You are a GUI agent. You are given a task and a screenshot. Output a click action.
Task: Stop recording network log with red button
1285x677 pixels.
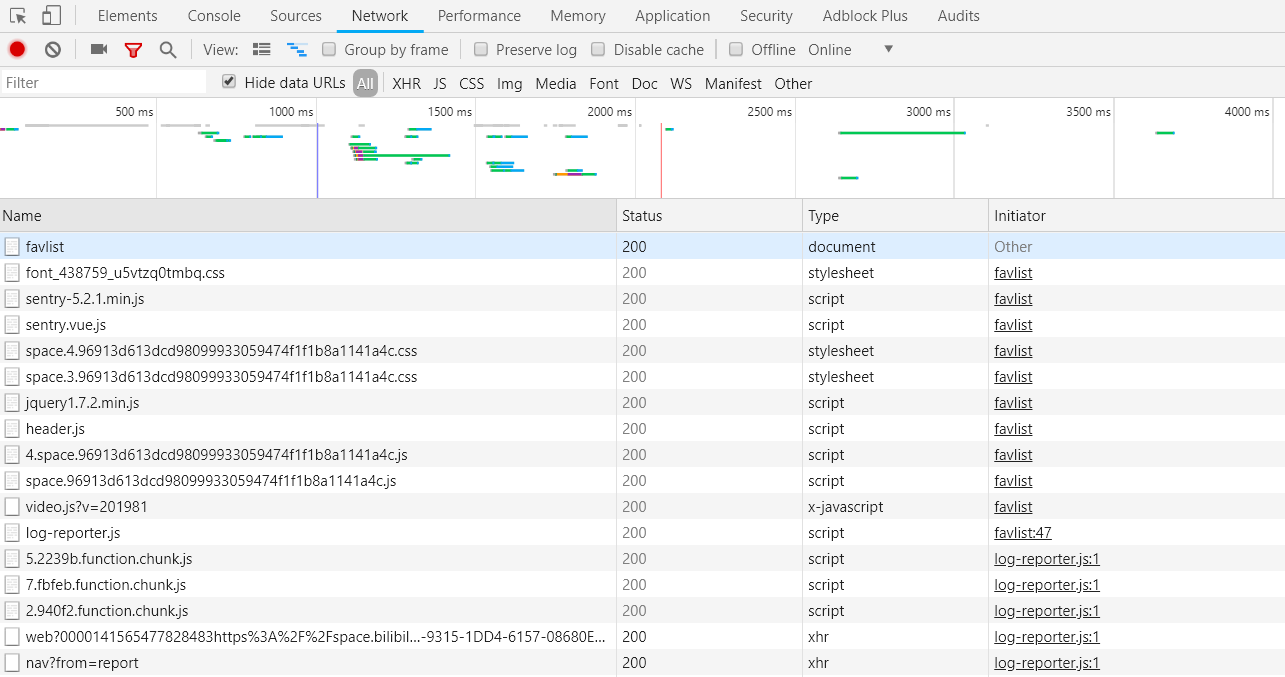(x=17, y=49)
